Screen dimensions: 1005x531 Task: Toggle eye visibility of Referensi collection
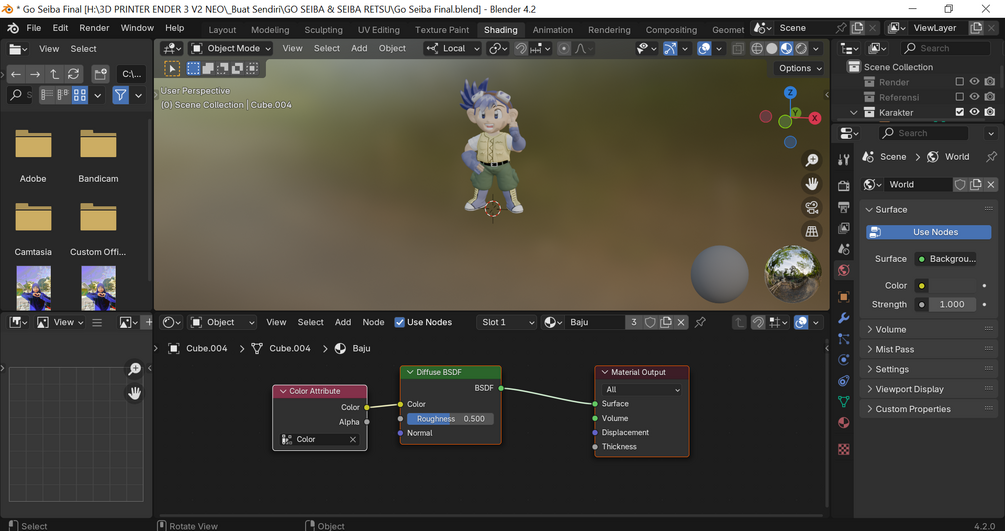pos(974,97)
